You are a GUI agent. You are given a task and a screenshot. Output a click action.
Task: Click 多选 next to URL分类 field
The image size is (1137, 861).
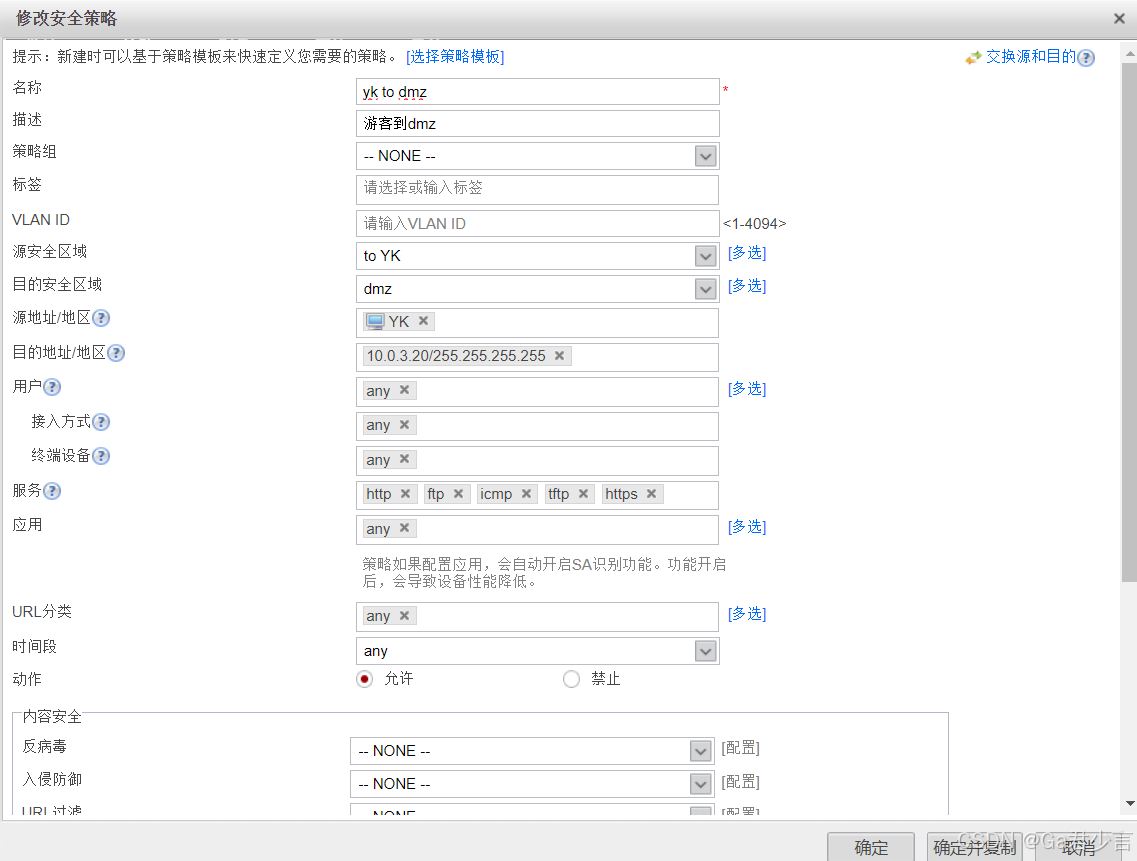click(747, 614)
